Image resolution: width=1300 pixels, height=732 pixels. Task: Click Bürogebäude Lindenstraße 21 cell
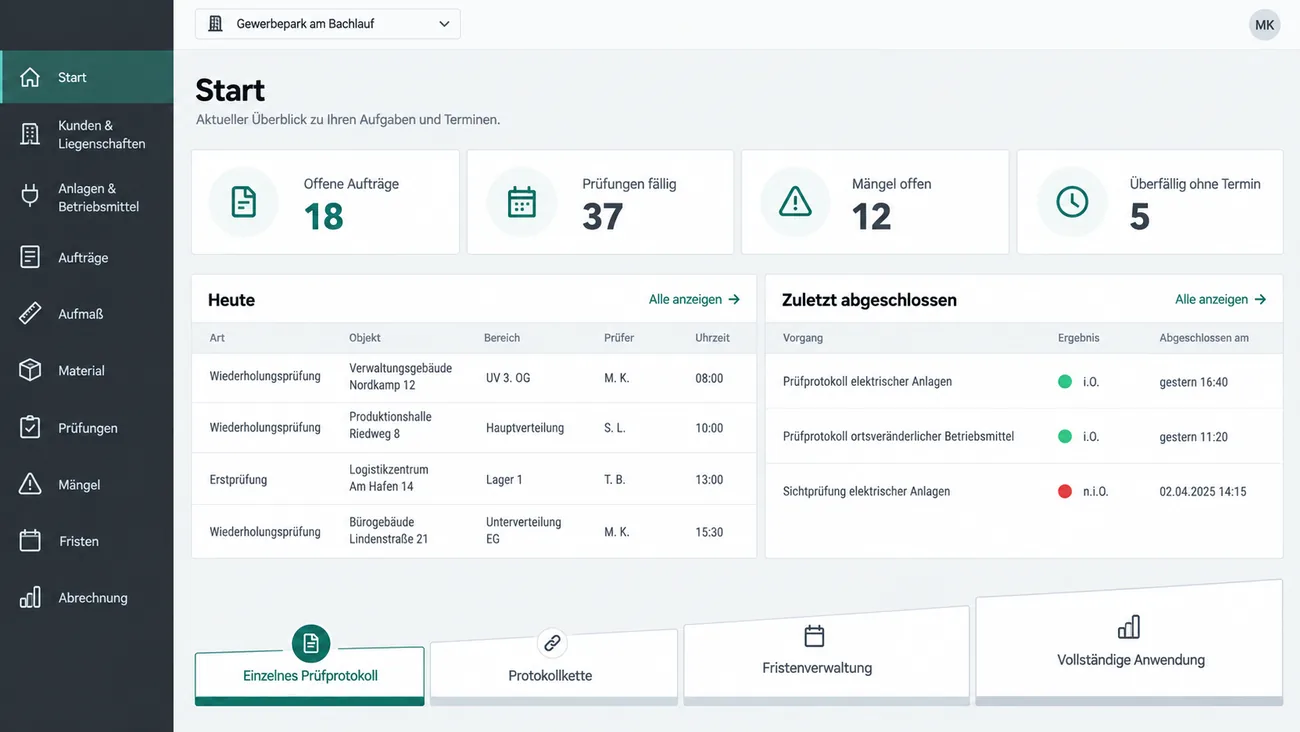point(389,530)
